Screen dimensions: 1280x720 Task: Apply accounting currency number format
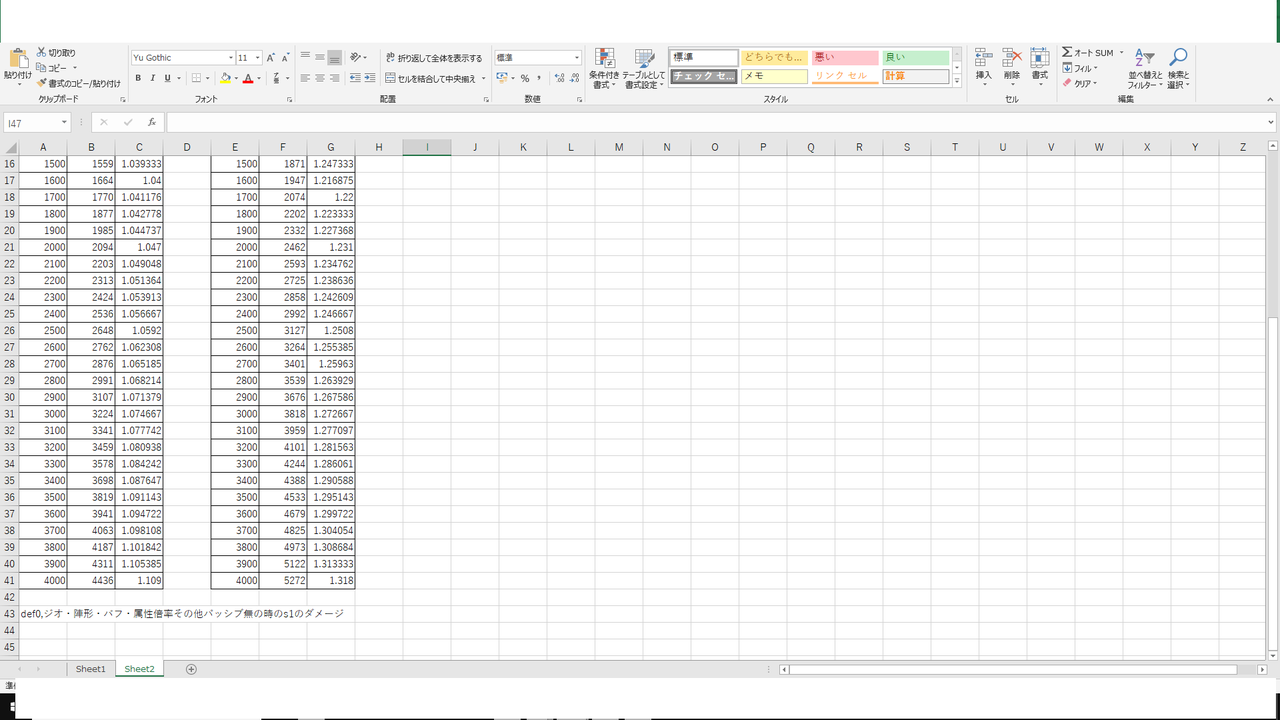(x=502, y=78)
